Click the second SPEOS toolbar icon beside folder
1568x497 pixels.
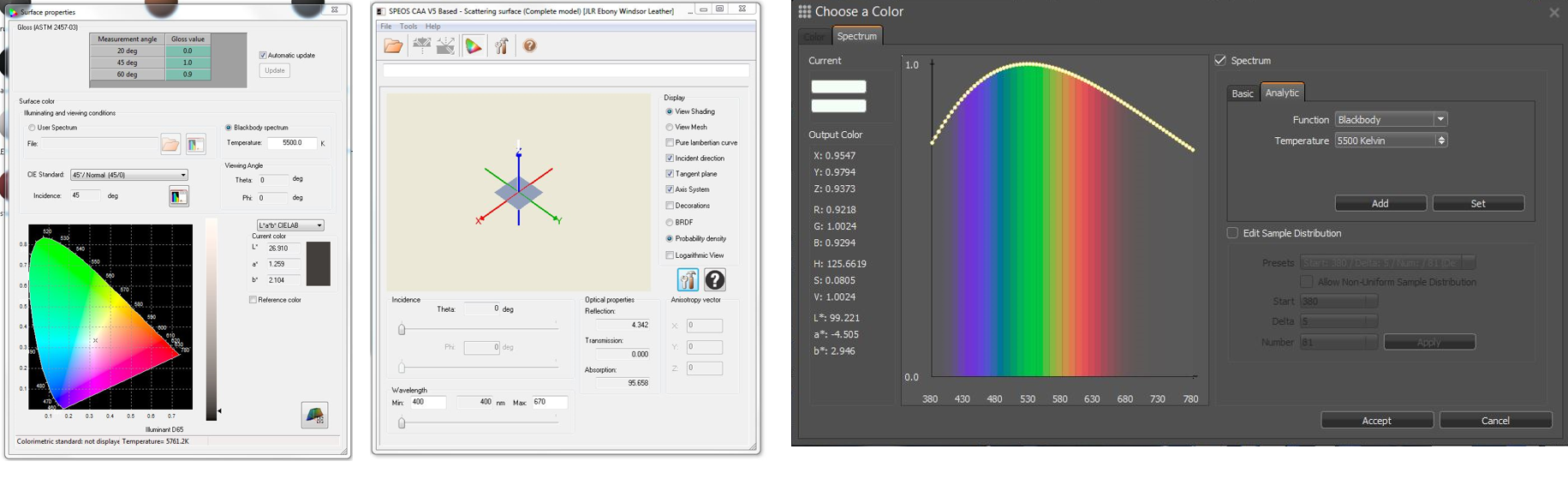421,46
